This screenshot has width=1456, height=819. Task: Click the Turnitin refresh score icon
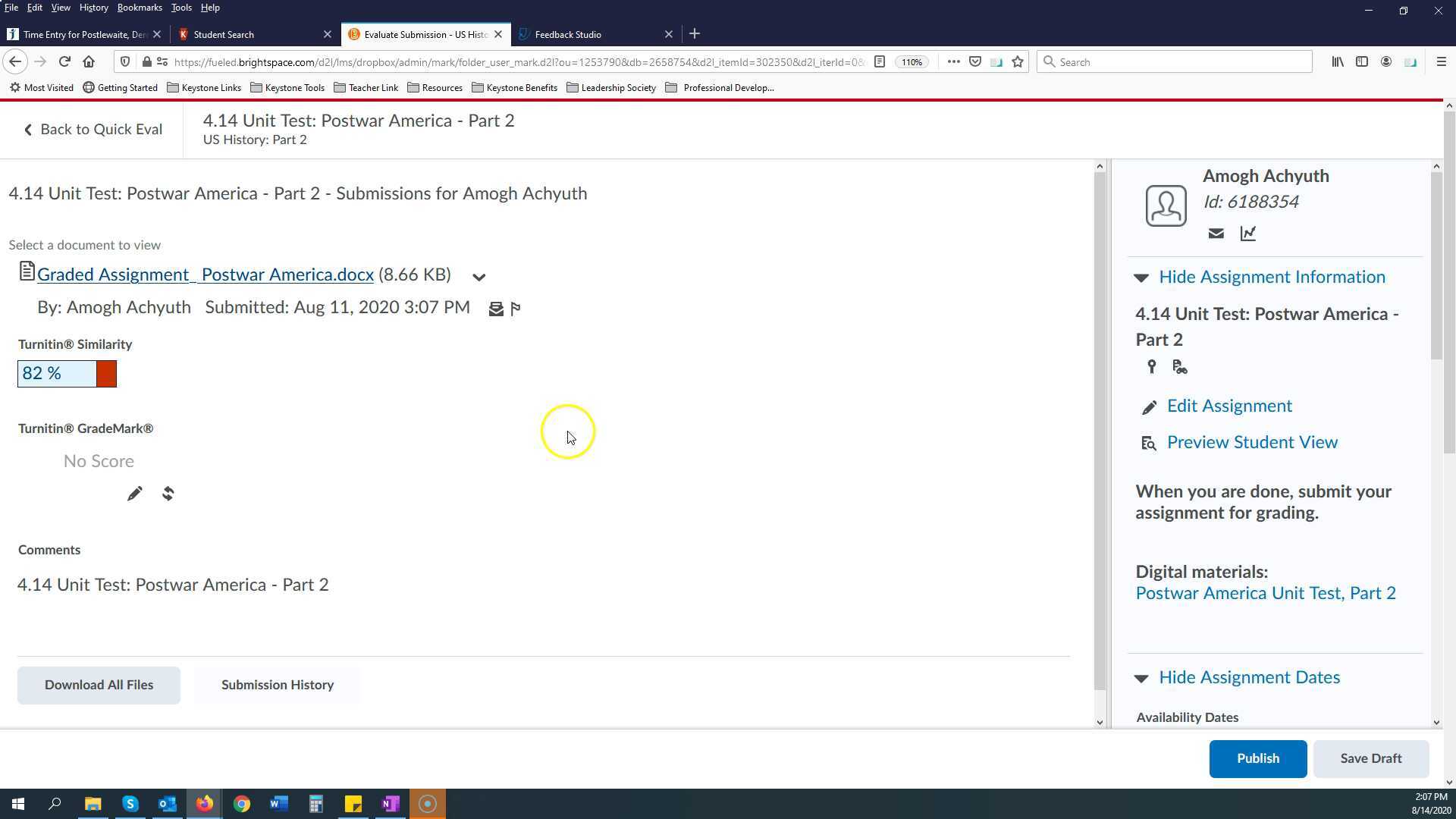coord(168,494)
